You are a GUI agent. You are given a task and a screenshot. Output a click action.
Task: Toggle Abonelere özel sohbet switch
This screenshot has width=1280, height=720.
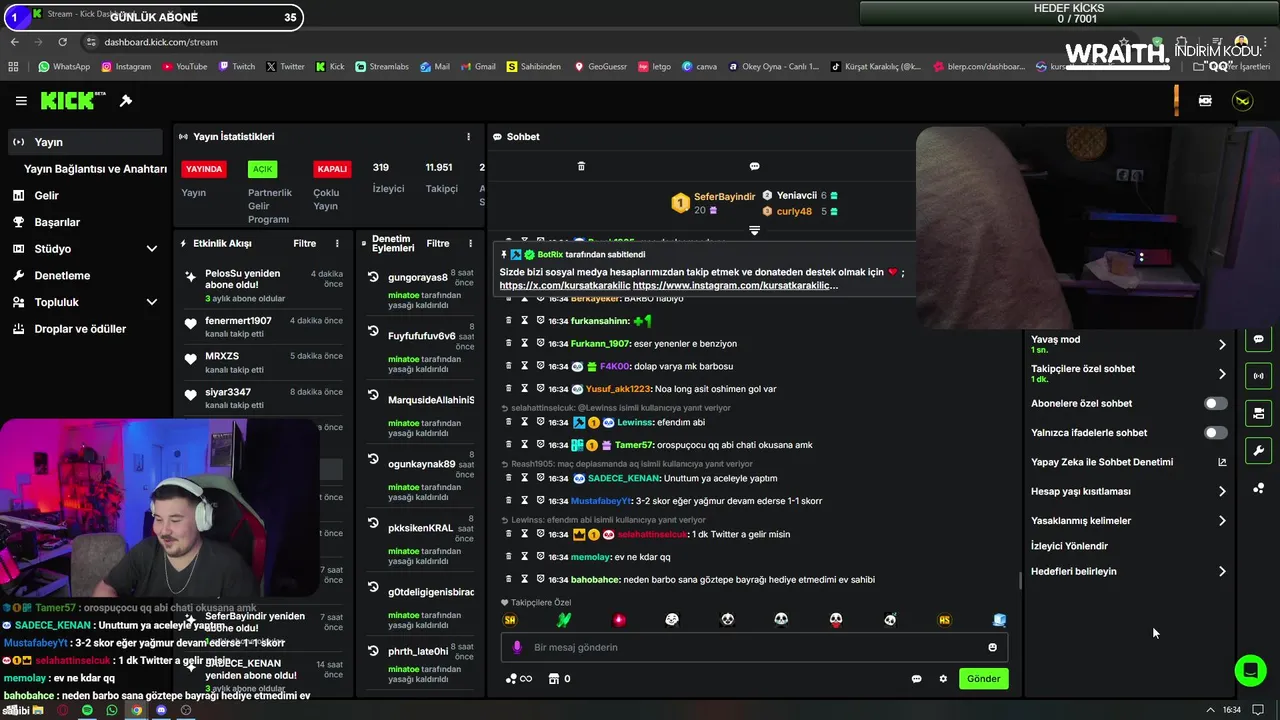click(x=1215, y=404)
